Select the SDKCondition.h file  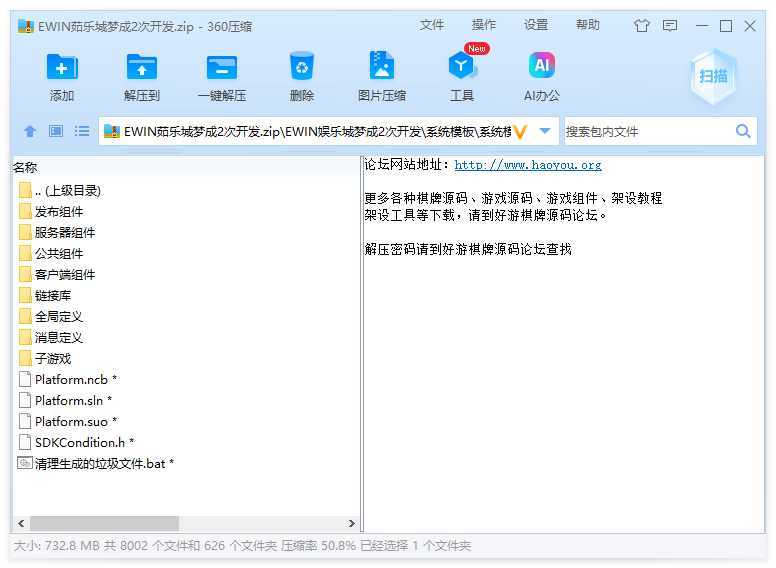(76, 442)
